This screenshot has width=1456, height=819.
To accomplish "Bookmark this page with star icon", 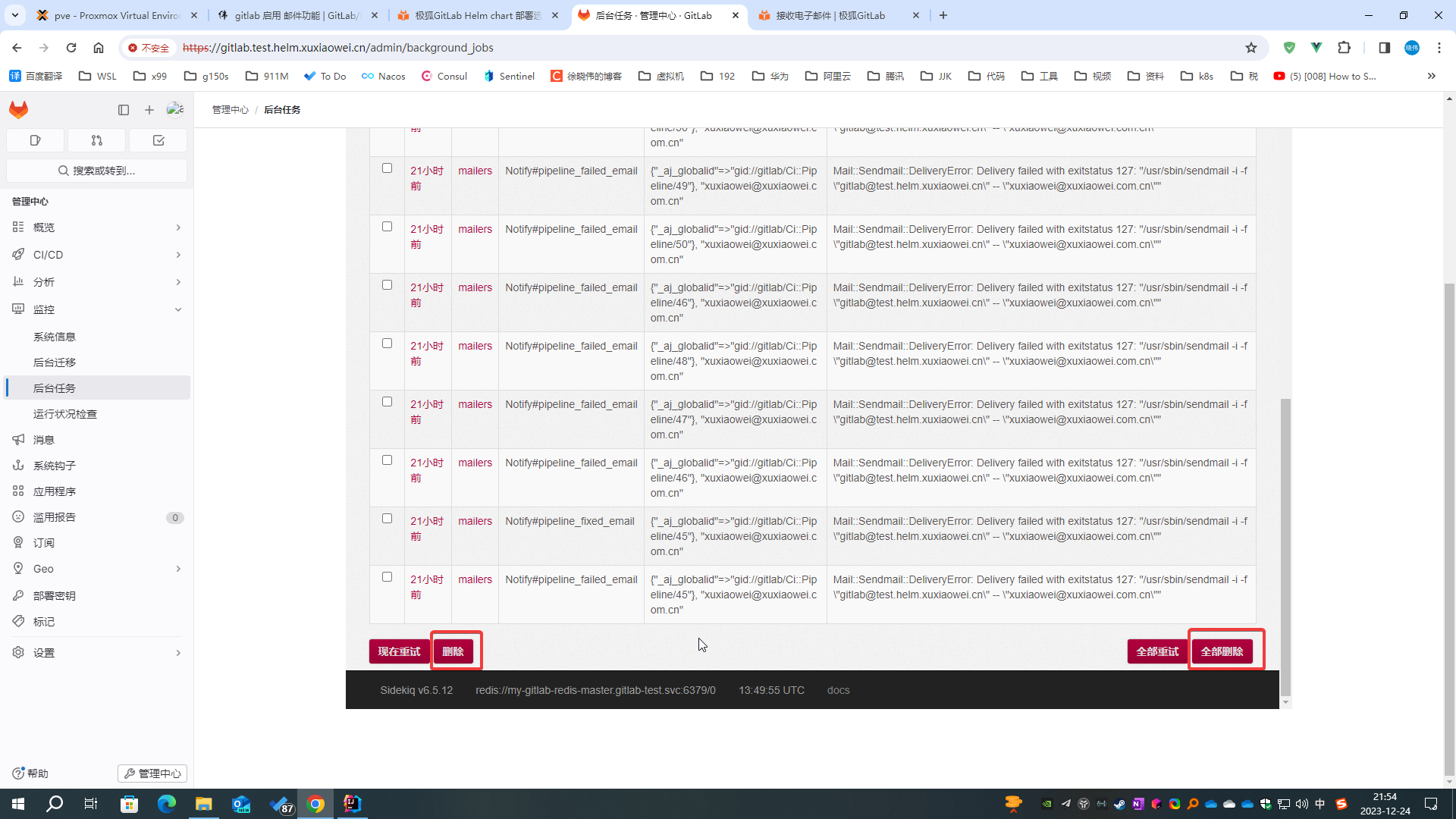I will 1251,48.
